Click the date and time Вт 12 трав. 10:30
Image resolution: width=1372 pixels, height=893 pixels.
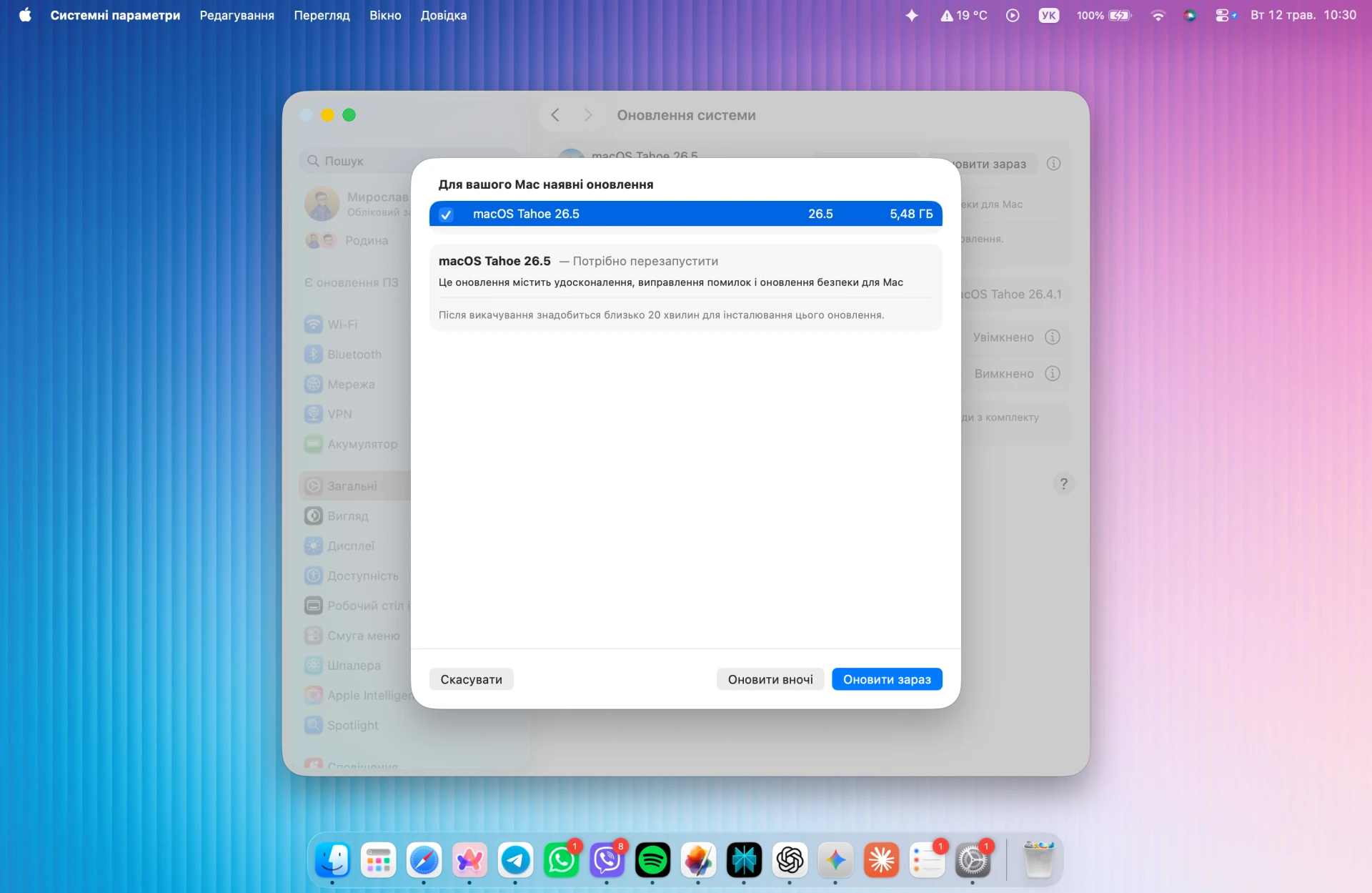[1303, 15]
